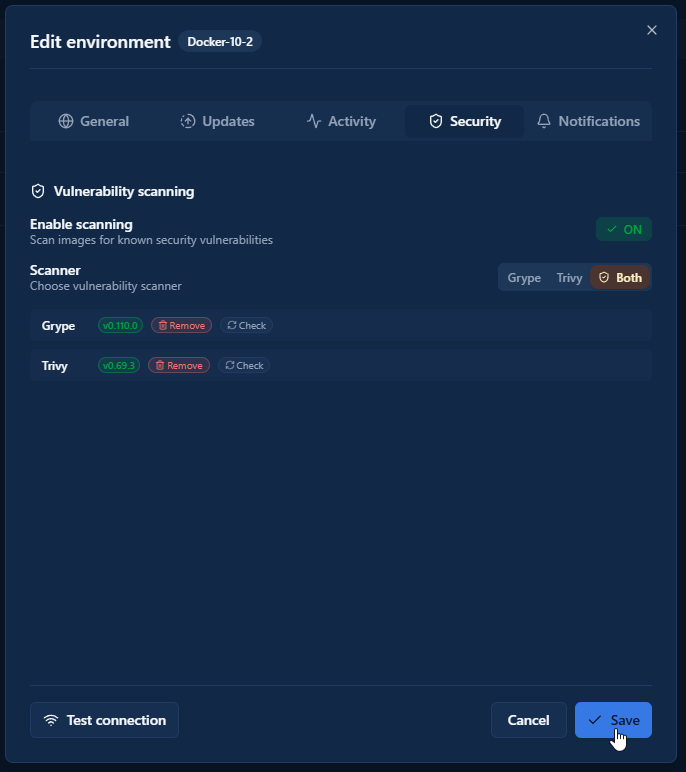This screenshot has height=772, width=686.
Task: Click the upload circle icon on Updates tab
Action: 188,121
